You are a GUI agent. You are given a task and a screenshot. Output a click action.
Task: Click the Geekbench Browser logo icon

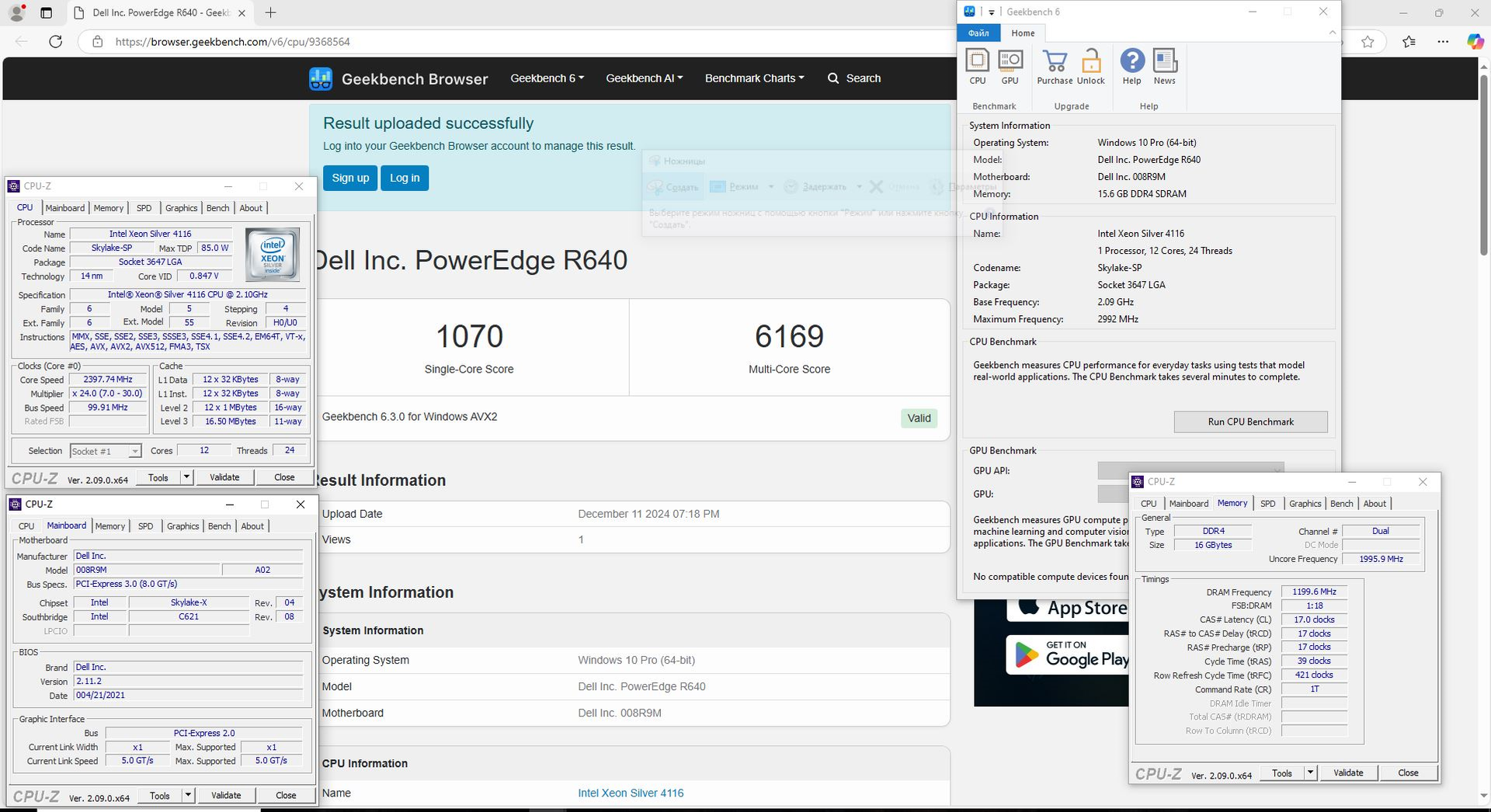(321, 78)
